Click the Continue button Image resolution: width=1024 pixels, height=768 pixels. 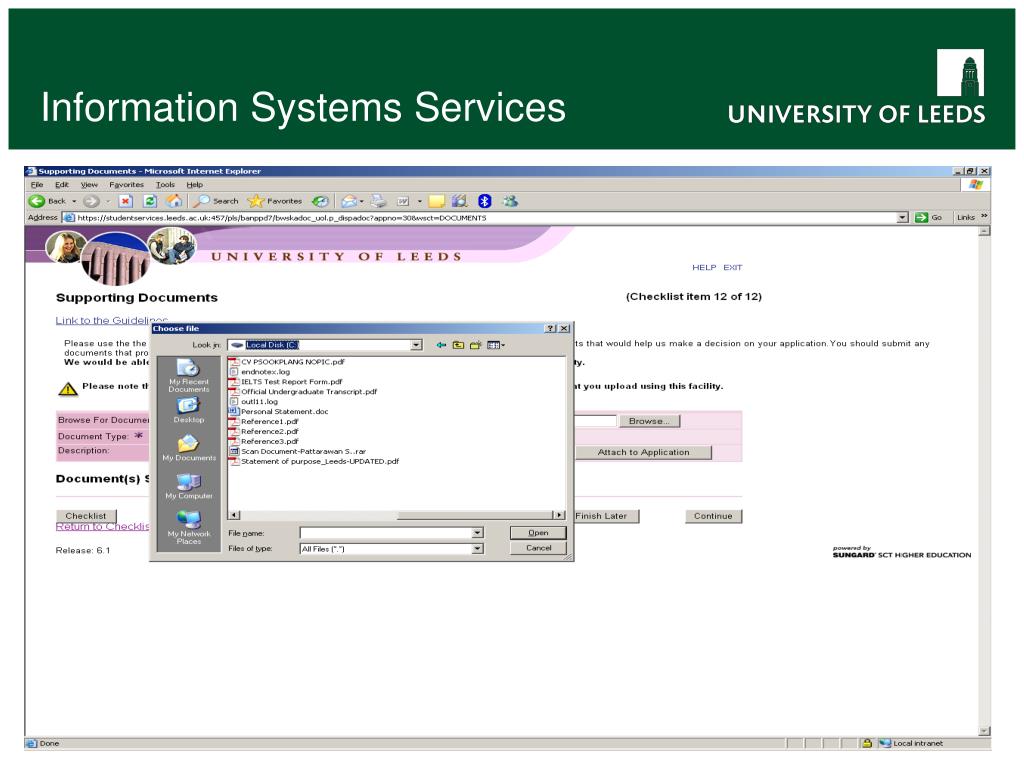pos(713,516)
